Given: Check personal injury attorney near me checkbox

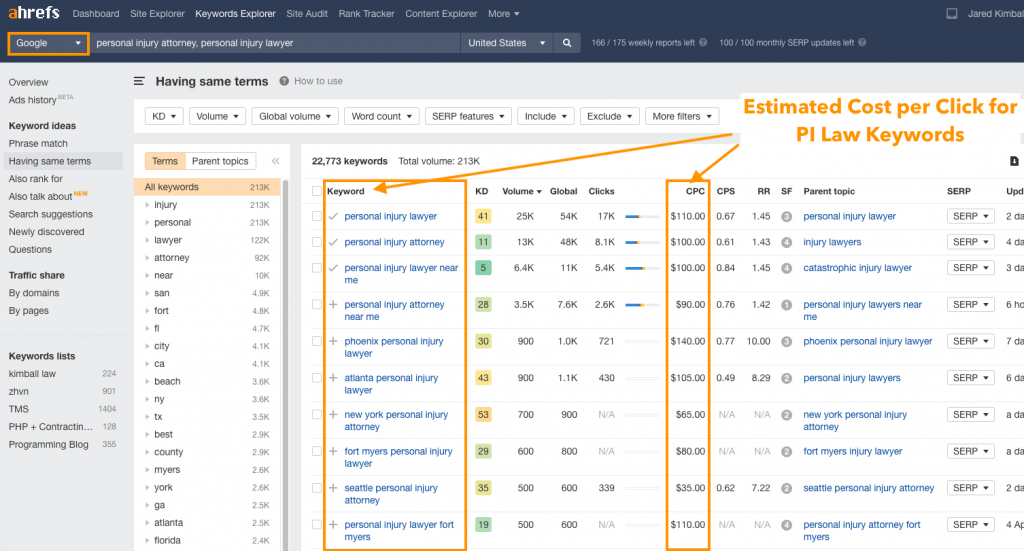Looking at the screenshot, I should coord(317,304).
